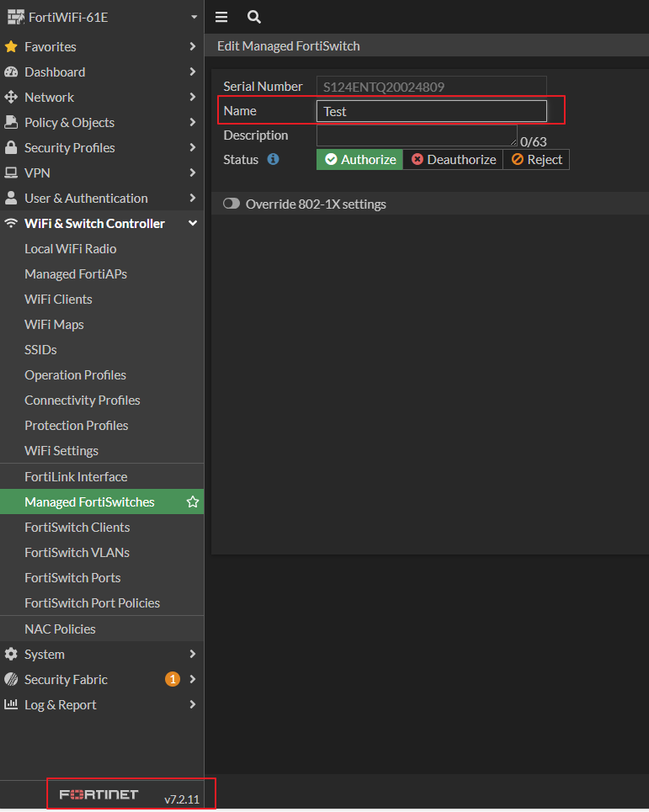Click the orange Security Fabric notification badge
The image size is (649, 812).
click(x=172, y=679)
